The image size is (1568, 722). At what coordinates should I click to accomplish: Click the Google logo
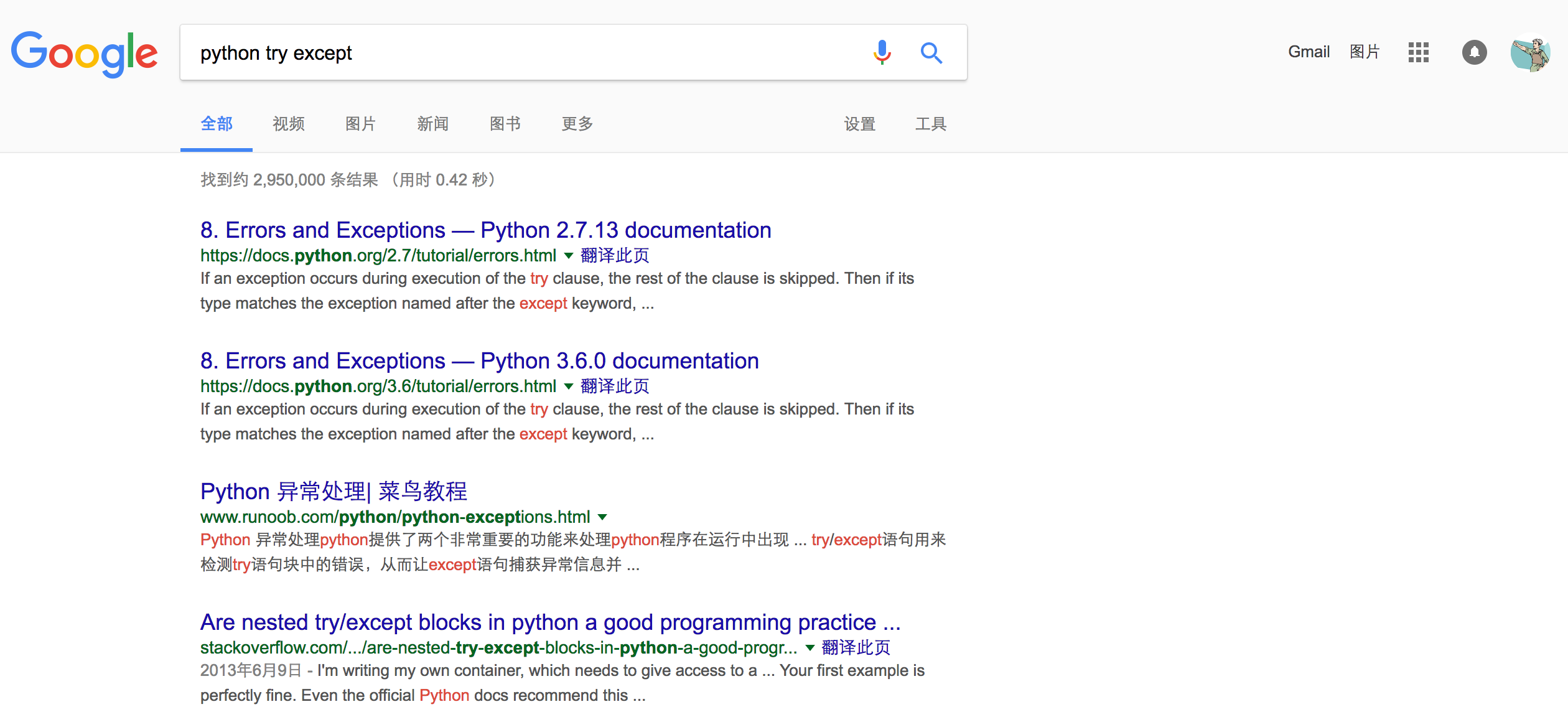point(84,54)
